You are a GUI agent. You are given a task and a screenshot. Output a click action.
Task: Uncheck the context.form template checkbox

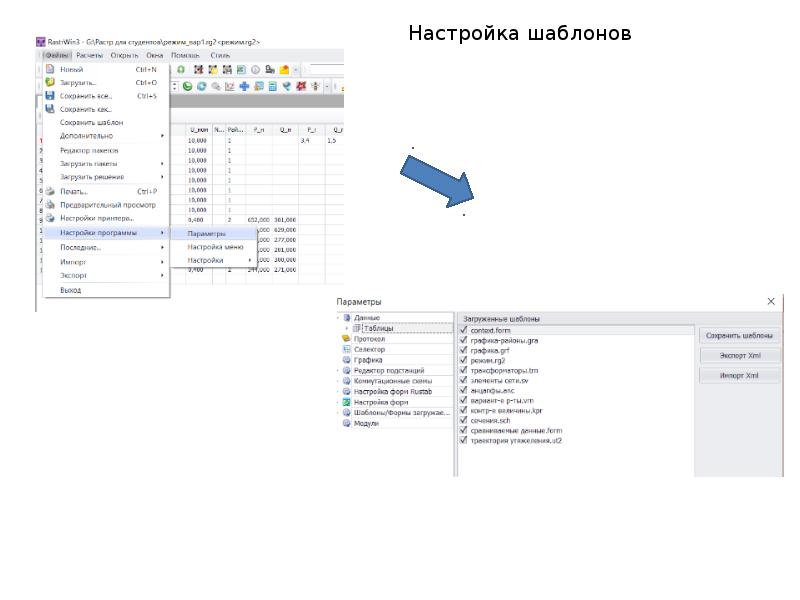point(463,330)
